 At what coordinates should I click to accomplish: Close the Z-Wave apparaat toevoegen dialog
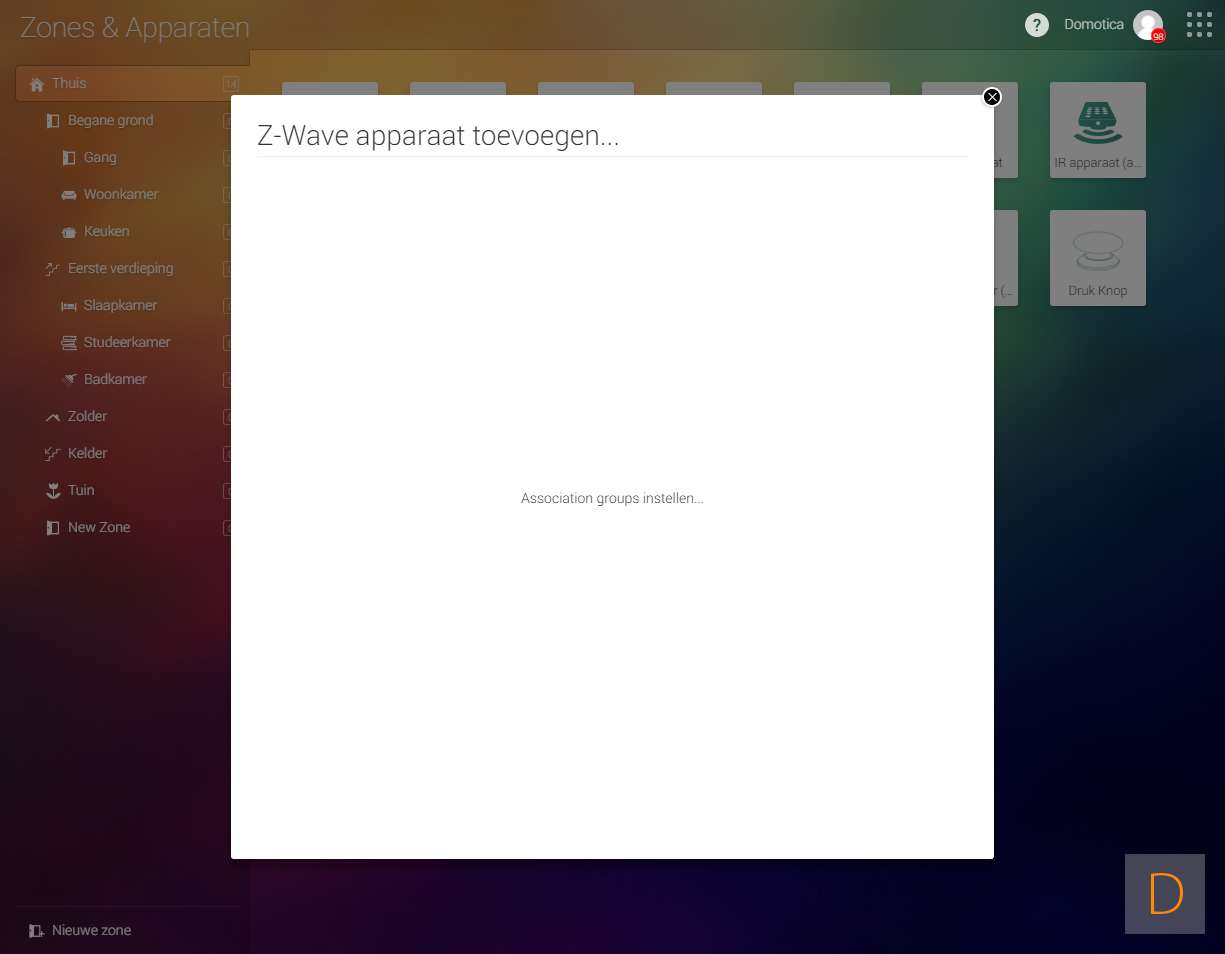[991, 97]
